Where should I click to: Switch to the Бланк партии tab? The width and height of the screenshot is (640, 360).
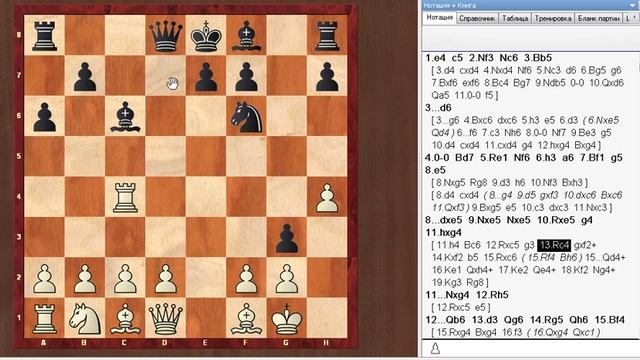[599, 18]
